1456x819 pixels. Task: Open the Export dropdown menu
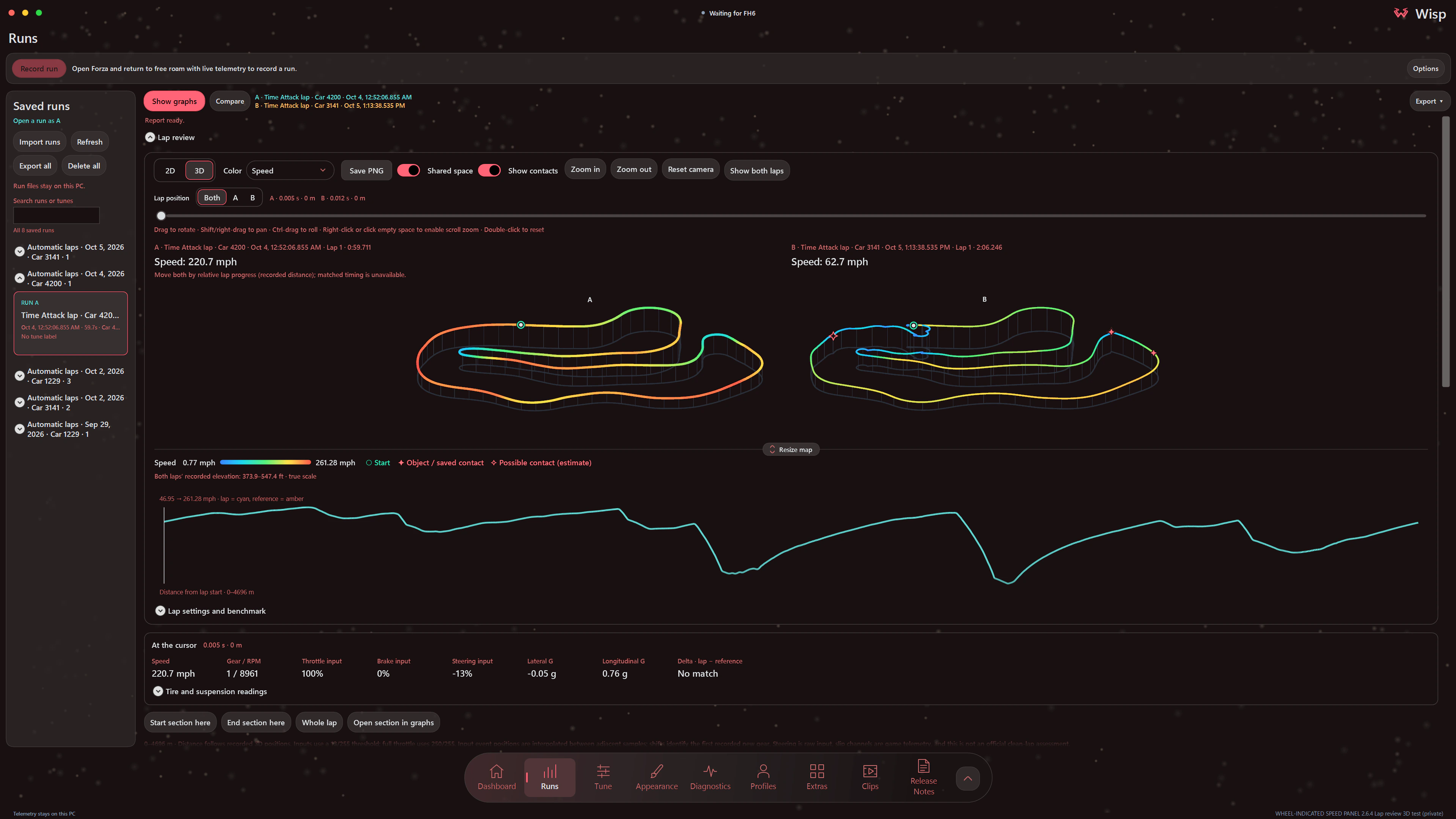click(1429, 101)
